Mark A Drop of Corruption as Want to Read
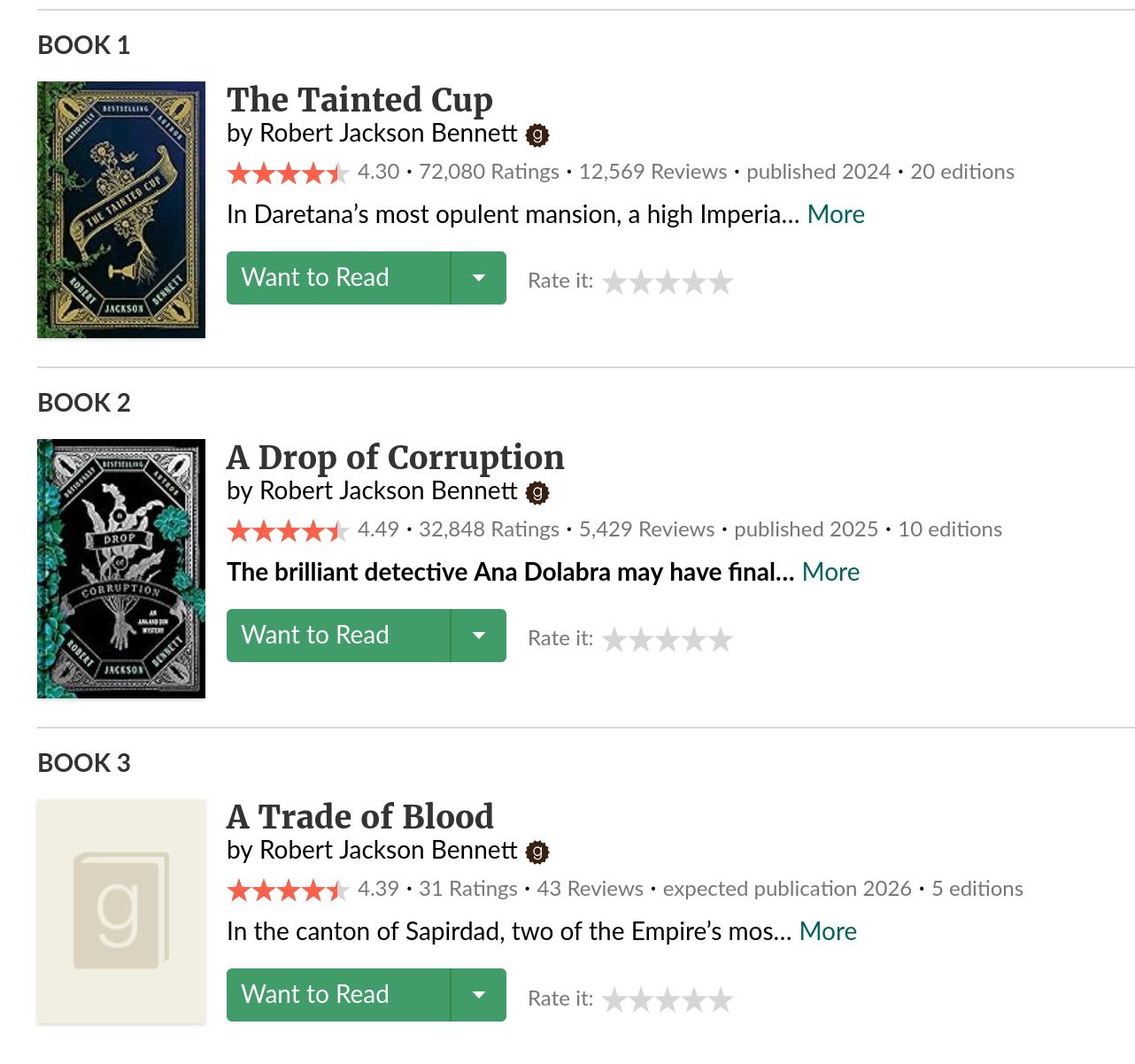This screenshot has width=1135, height=1064. pos(338,636)
